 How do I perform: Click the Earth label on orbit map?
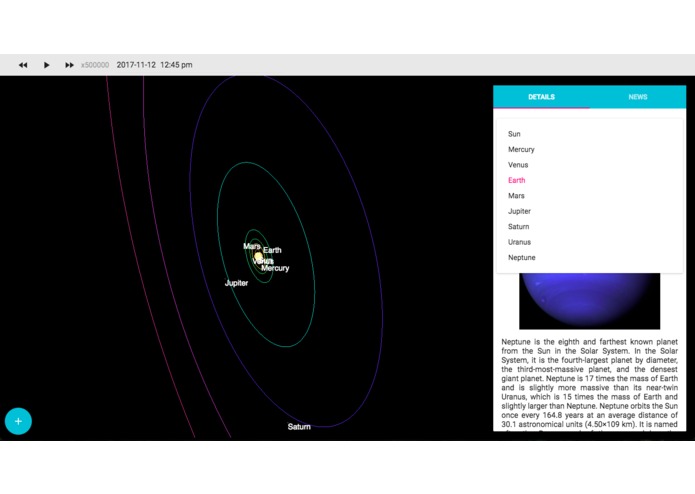(x=272, y=250)
